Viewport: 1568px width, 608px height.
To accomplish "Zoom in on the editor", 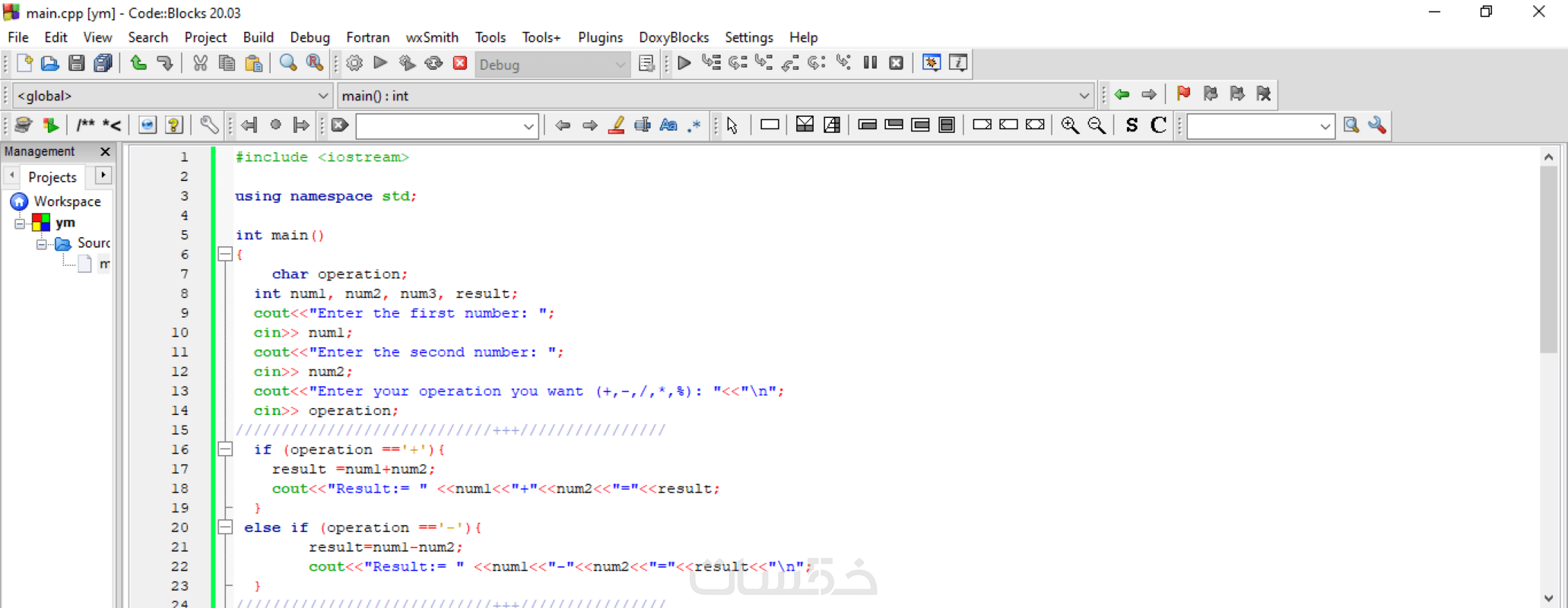I will pyautogui.click(x=1070, y=125).
